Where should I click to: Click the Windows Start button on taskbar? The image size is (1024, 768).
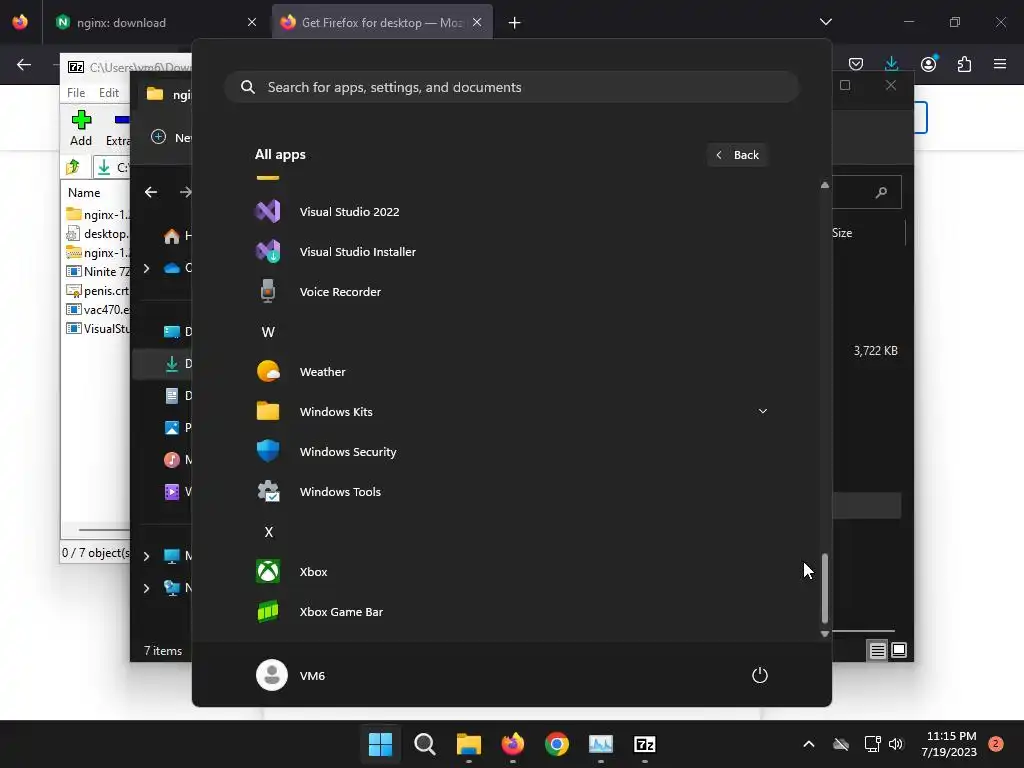381,744
